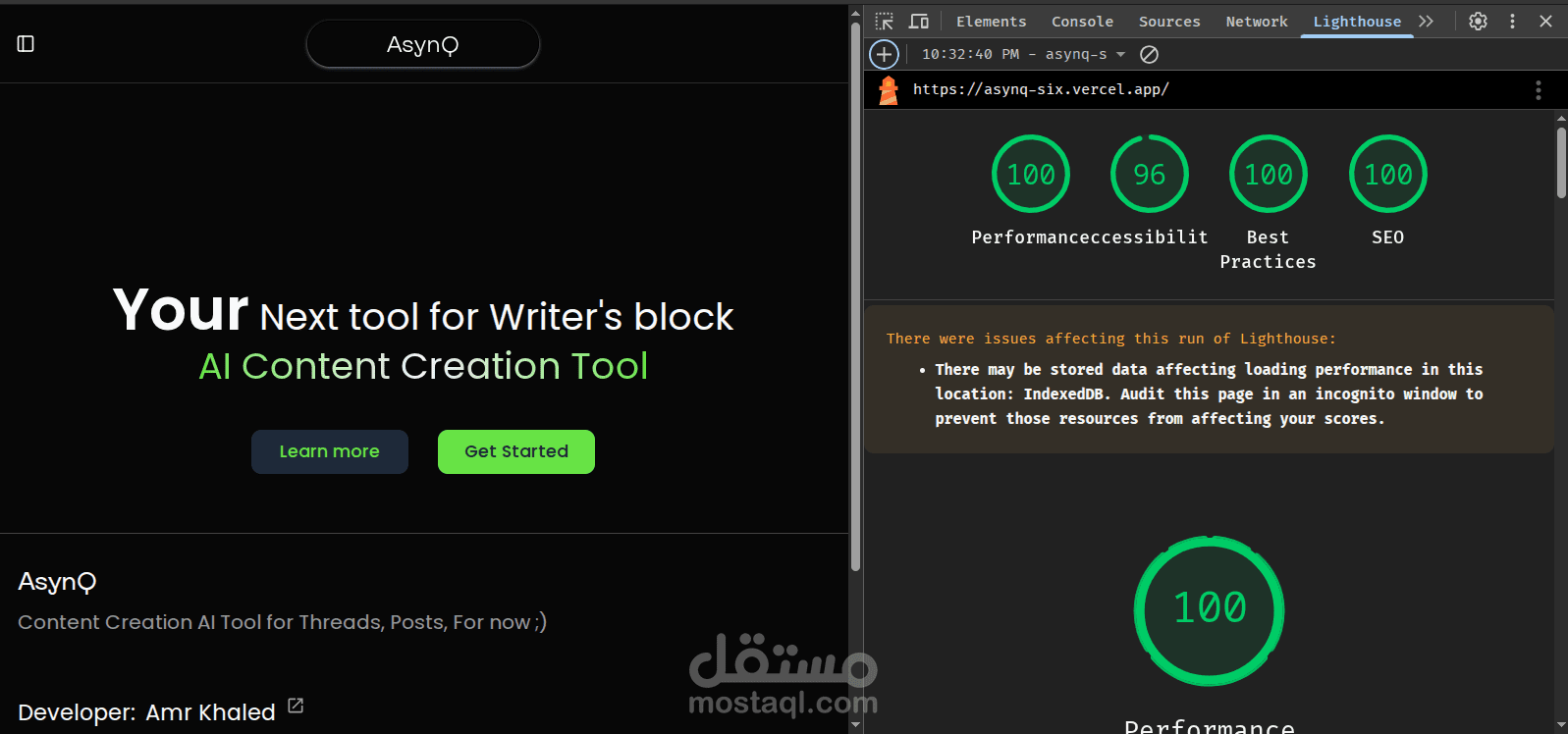Show more DevTools tabs chevron
This screenshot has height=734, width=1568.
point(1426,21)
